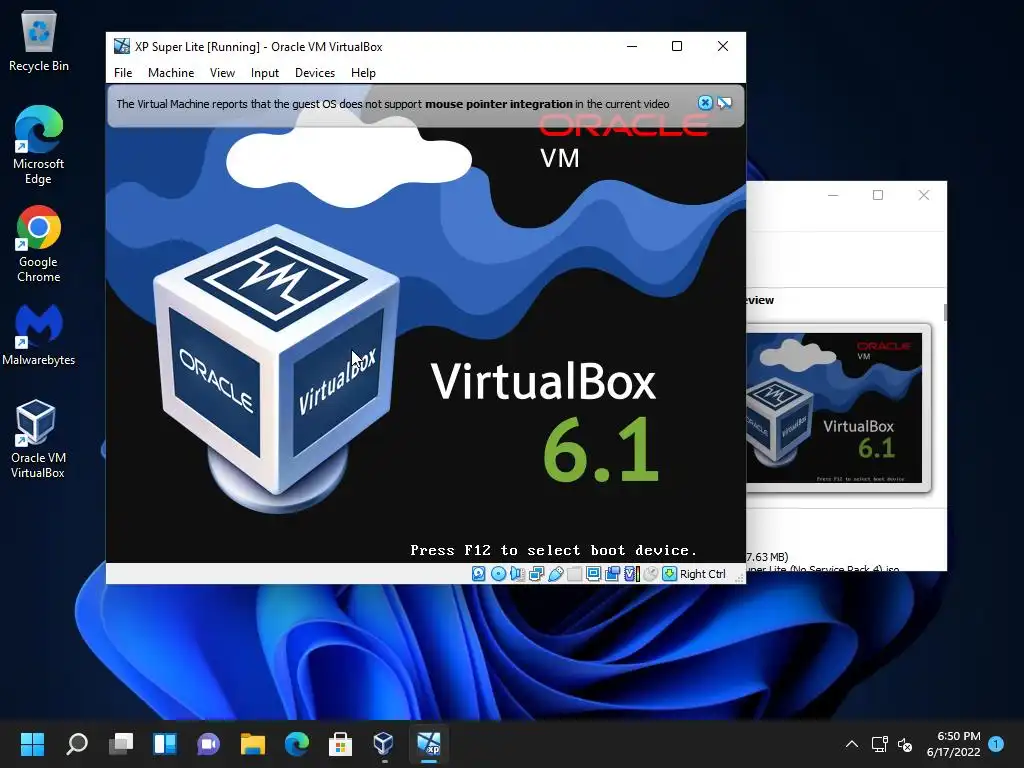Minimize the VirtualBox Manager background window

(833, 195)
